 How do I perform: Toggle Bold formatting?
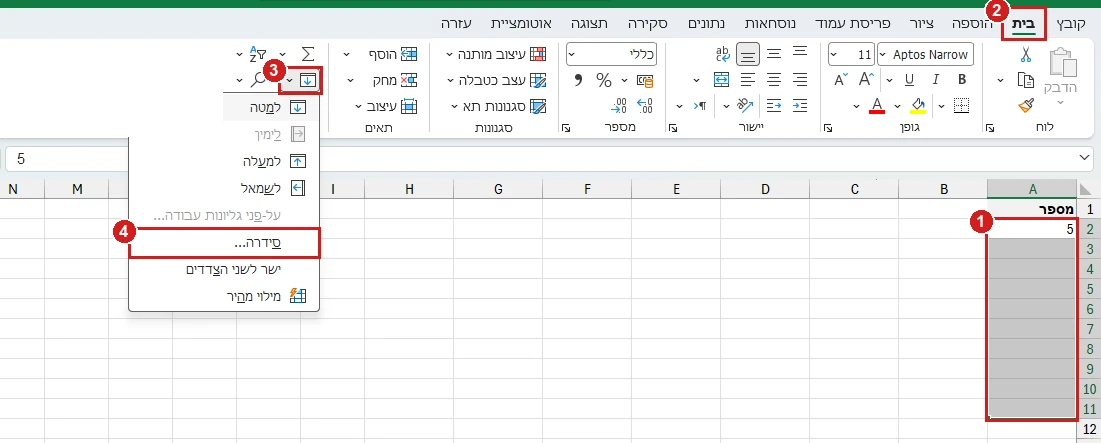[963, 79]
